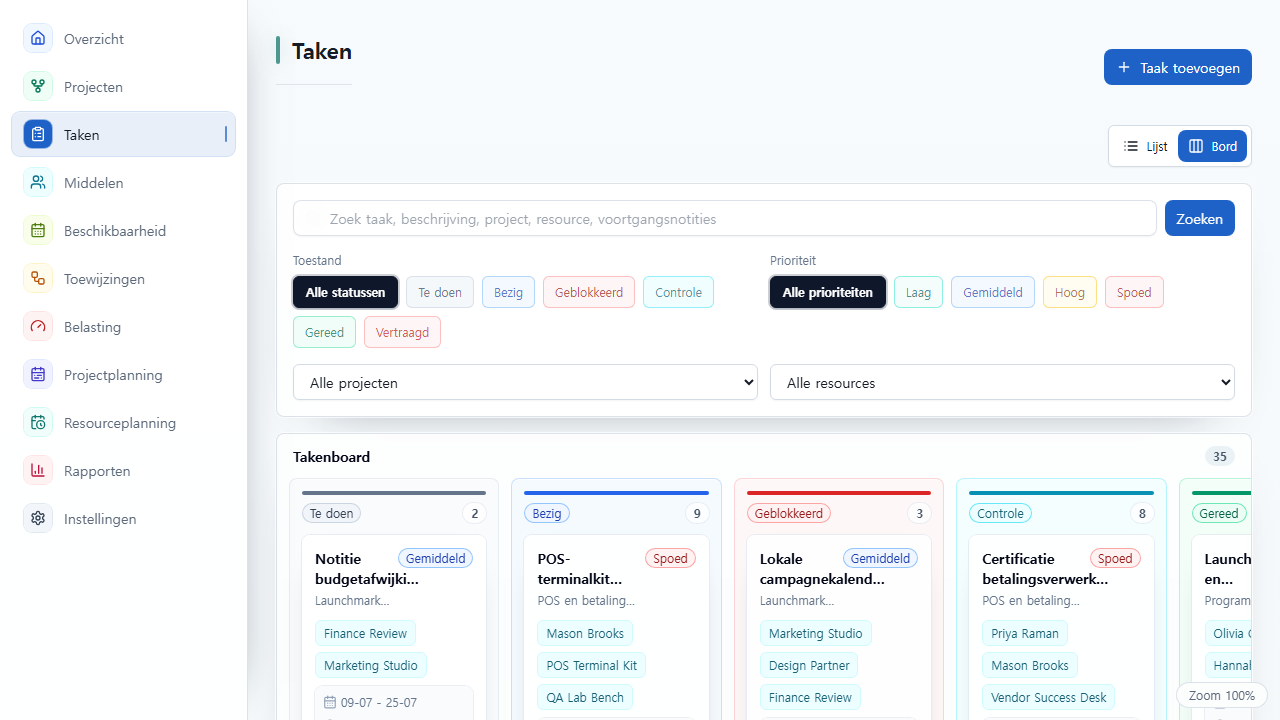The height and width of the screenshot is (720, 1280).
Task: Click Gereed column header chip
Action: coord(1219,513)
